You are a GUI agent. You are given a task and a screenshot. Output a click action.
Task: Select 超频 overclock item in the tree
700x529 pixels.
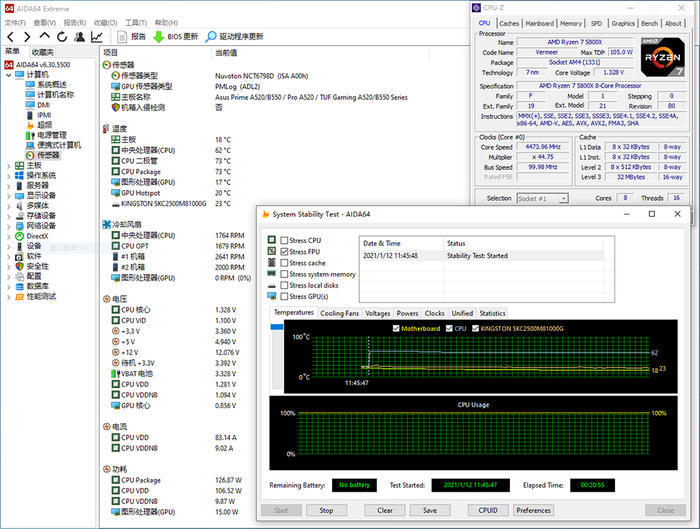[x=45, y=125]
